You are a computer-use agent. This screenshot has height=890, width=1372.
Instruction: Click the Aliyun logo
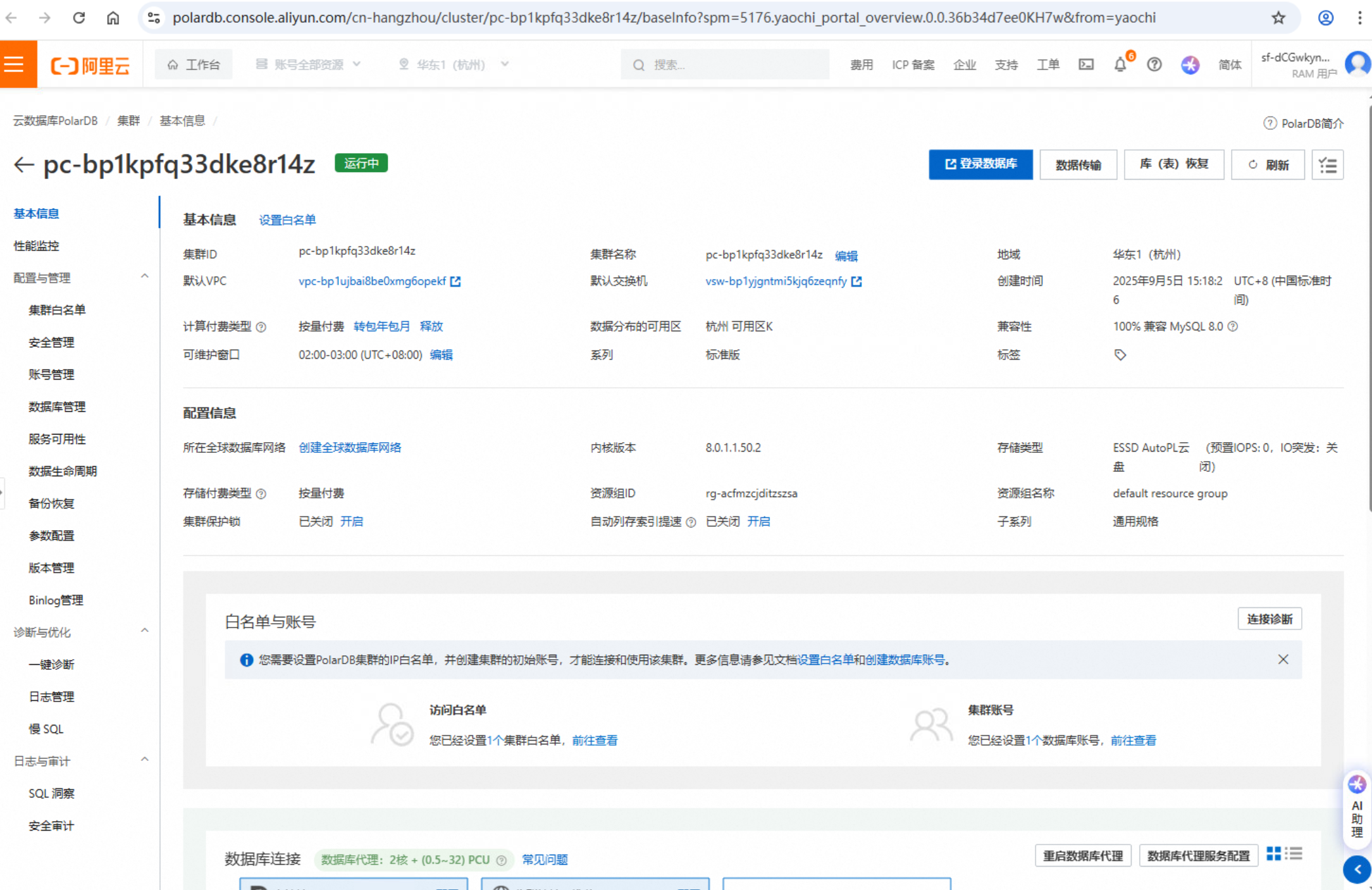pos(90,65)
